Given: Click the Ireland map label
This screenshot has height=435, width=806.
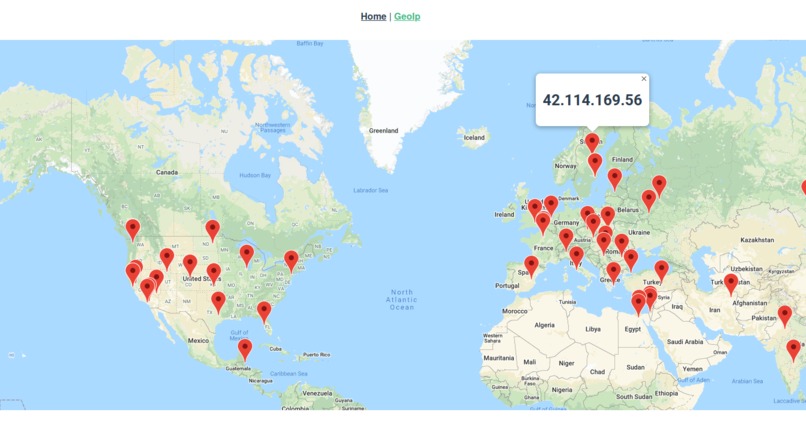Looking at the screenshot, I should point(504,214).
